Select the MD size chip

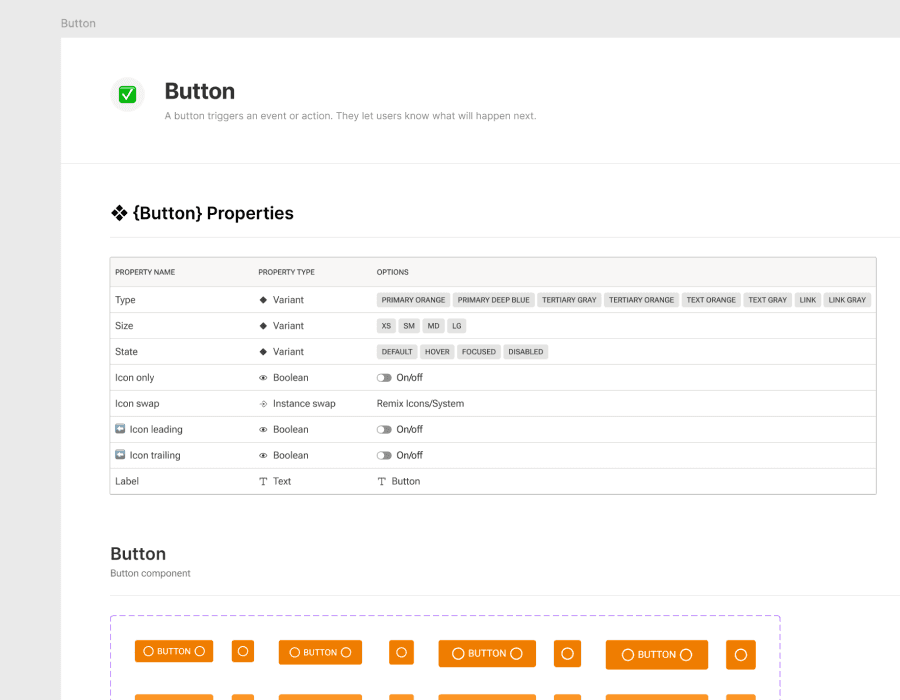(433, 325)
